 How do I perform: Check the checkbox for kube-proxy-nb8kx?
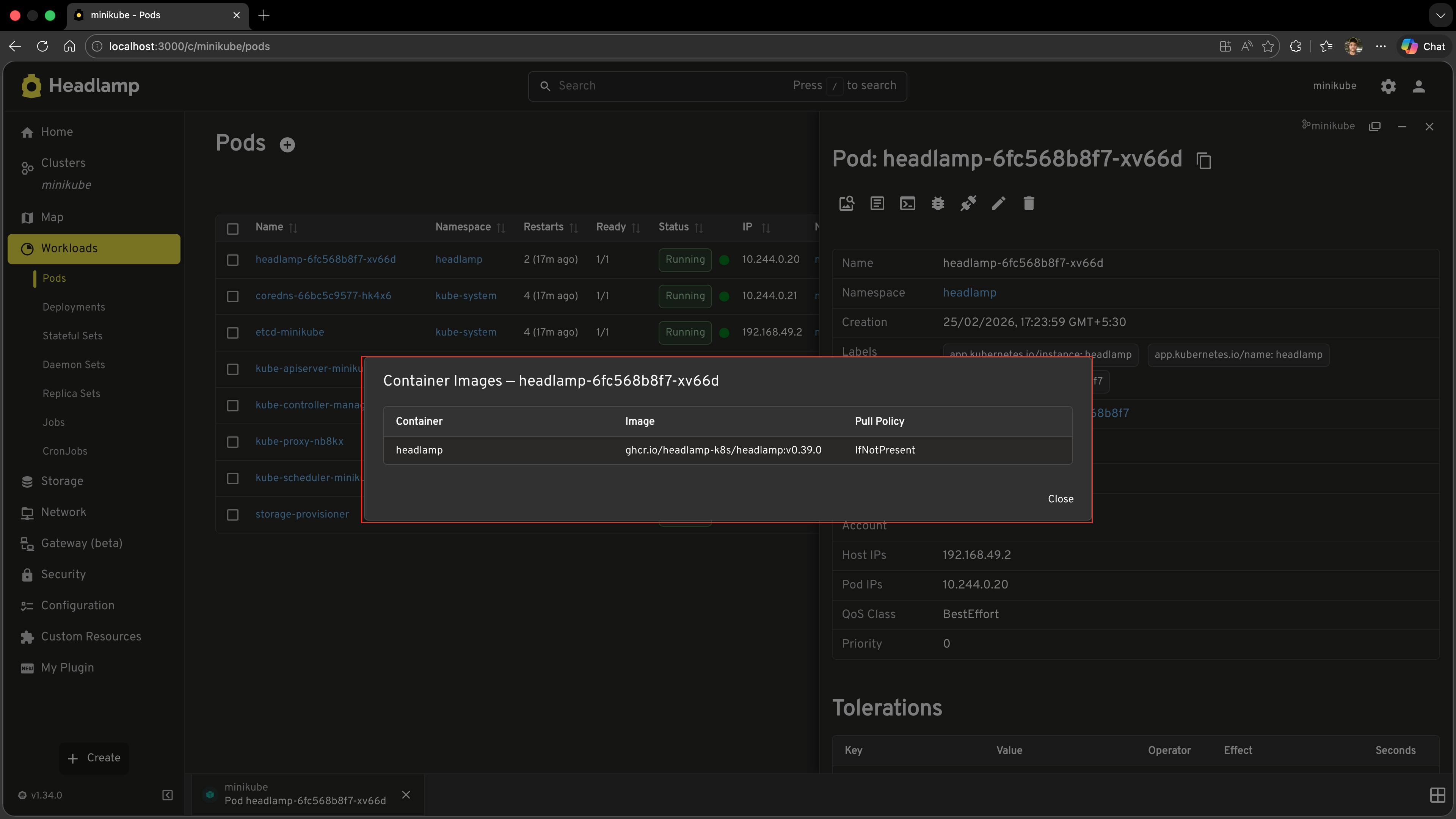232,442
